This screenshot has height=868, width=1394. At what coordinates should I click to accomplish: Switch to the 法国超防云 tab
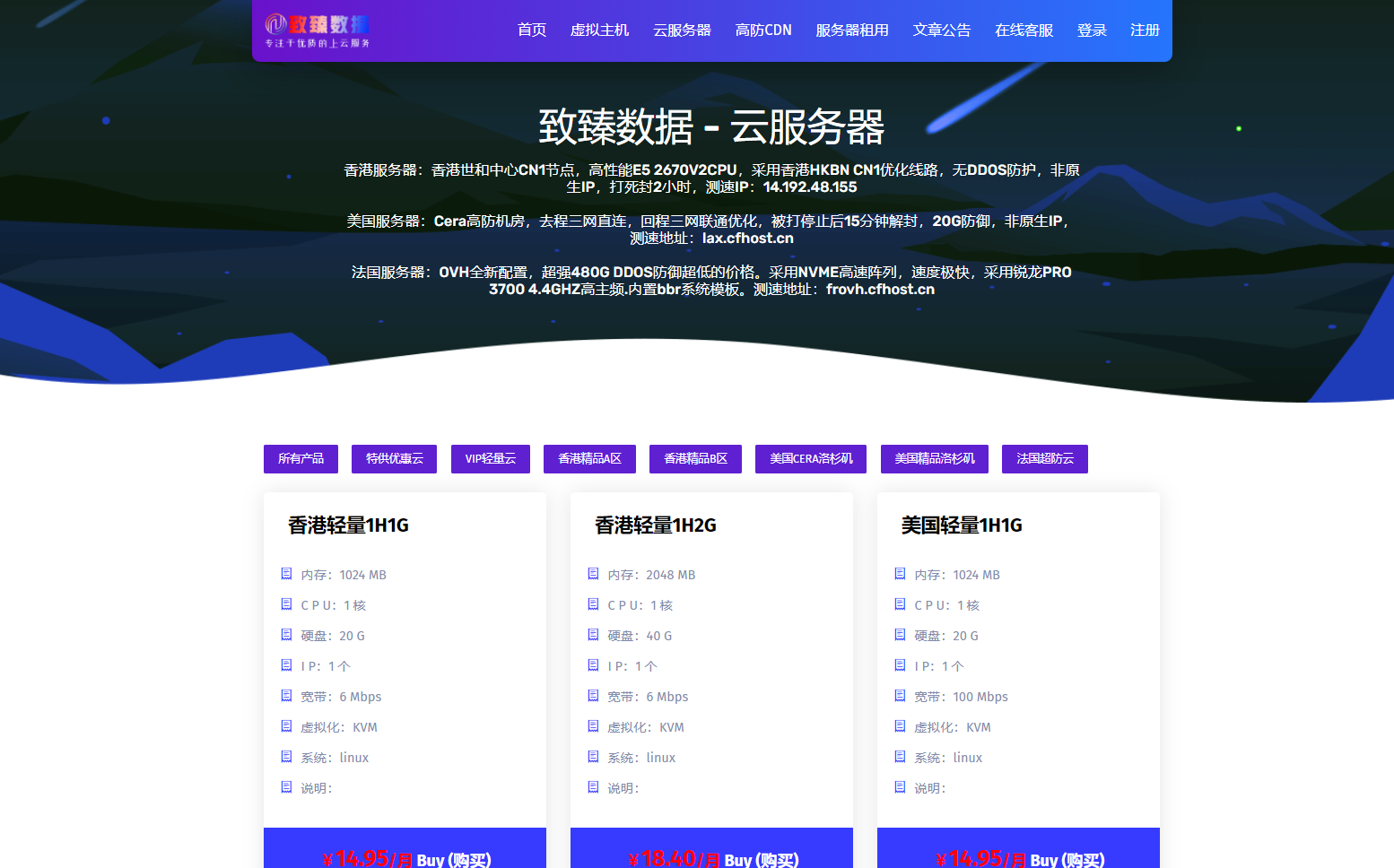coord(1045,459)
